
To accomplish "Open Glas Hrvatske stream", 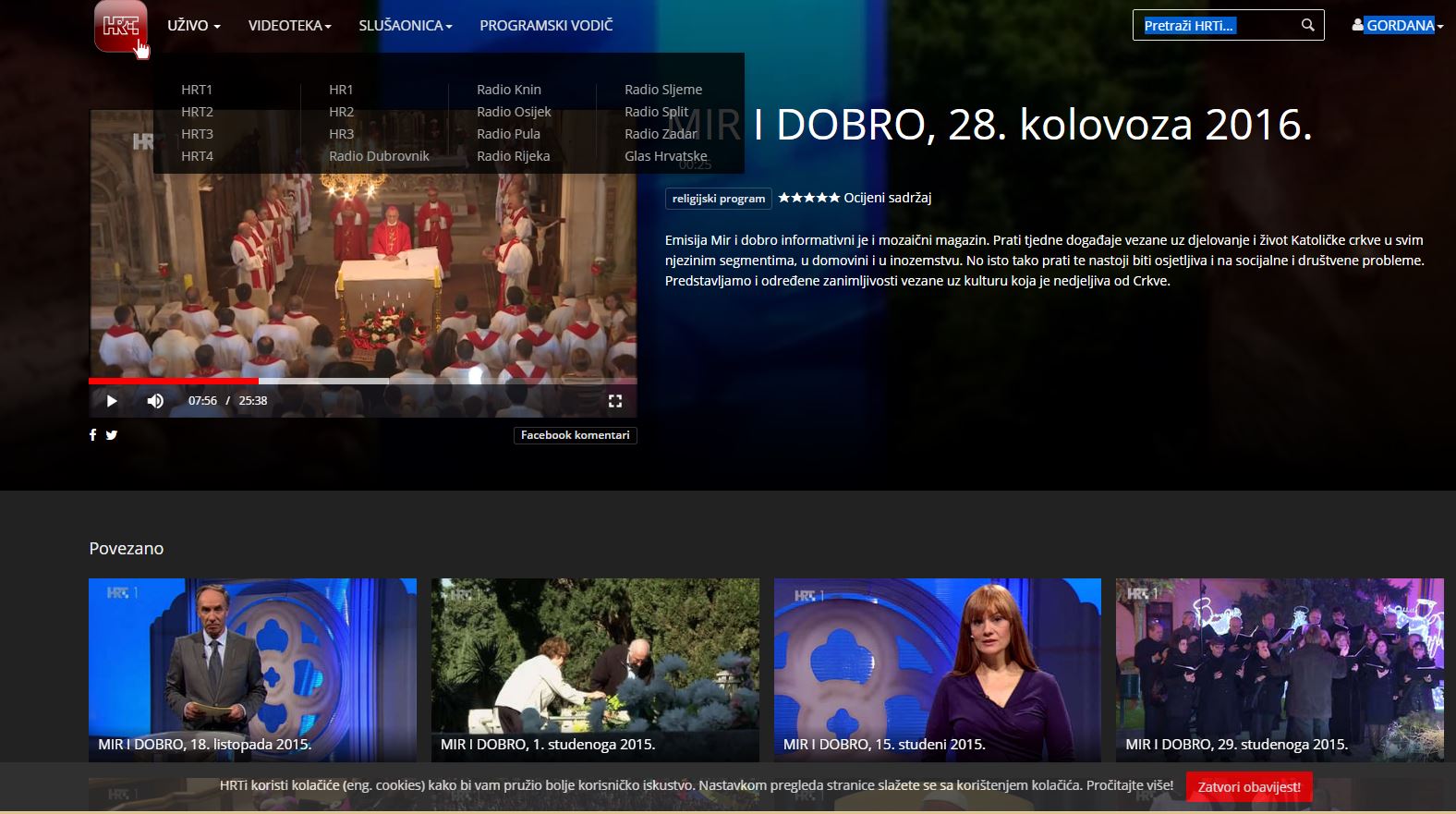I will click(665, 156).
